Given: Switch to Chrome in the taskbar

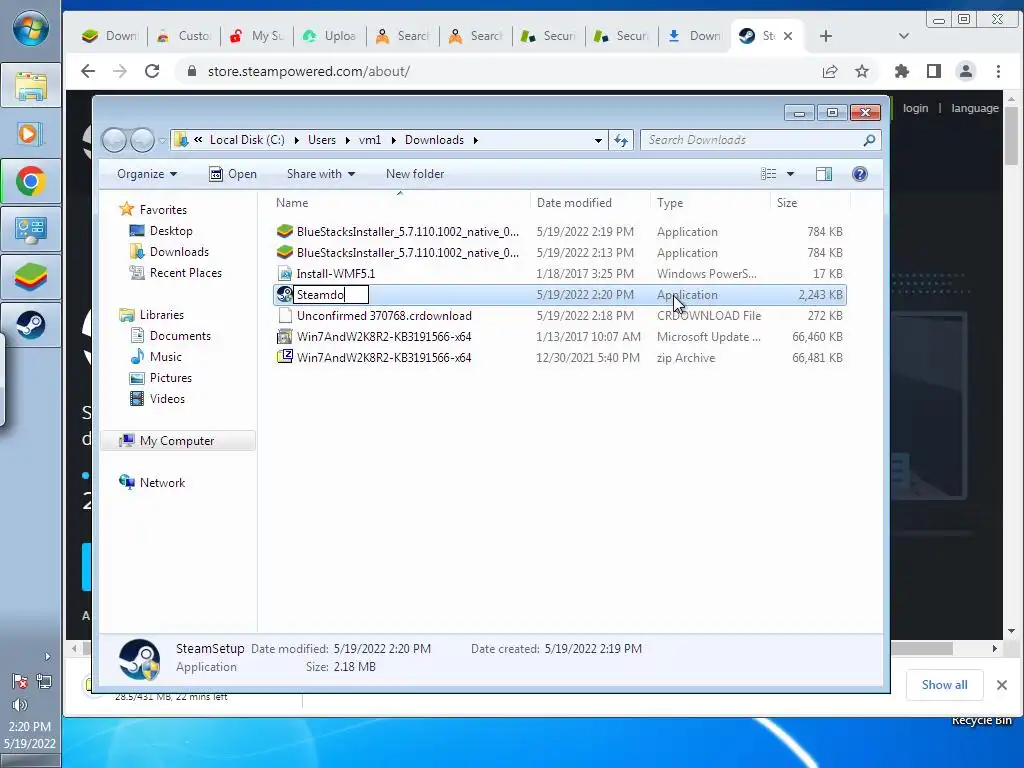Looking at the screenshot, I should click(x=31, y=182).
